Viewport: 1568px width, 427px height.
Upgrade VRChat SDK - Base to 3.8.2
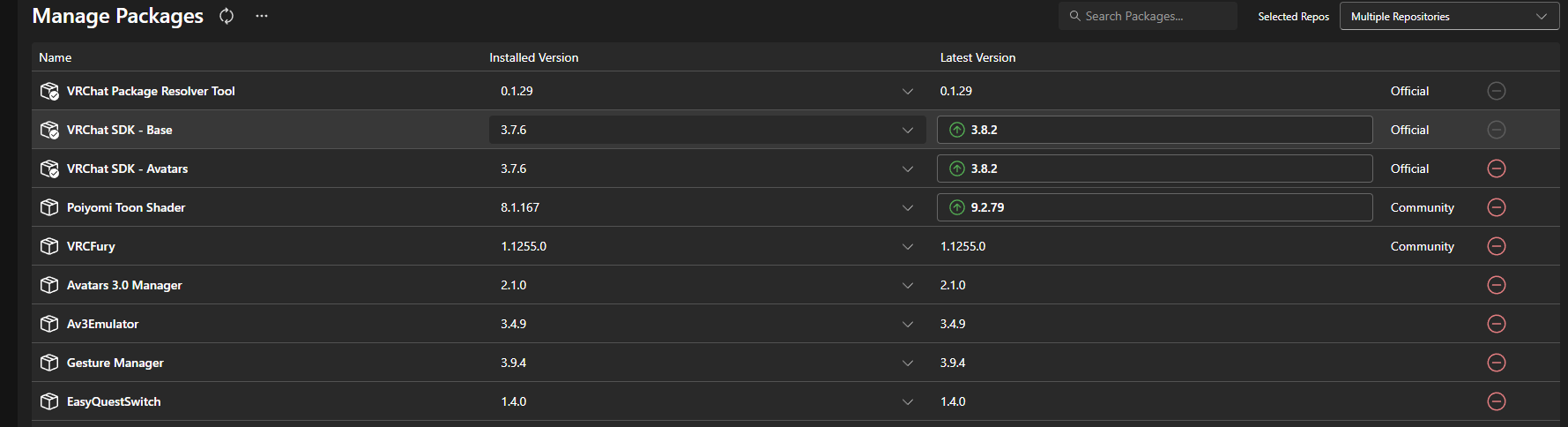(1154, 130)
